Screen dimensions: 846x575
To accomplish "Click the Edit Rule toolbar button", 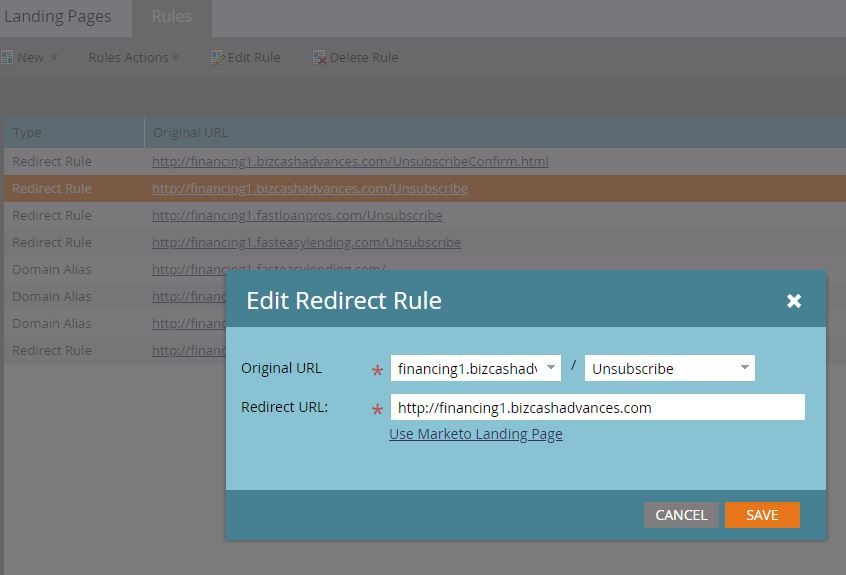I will tap(245, 57).
